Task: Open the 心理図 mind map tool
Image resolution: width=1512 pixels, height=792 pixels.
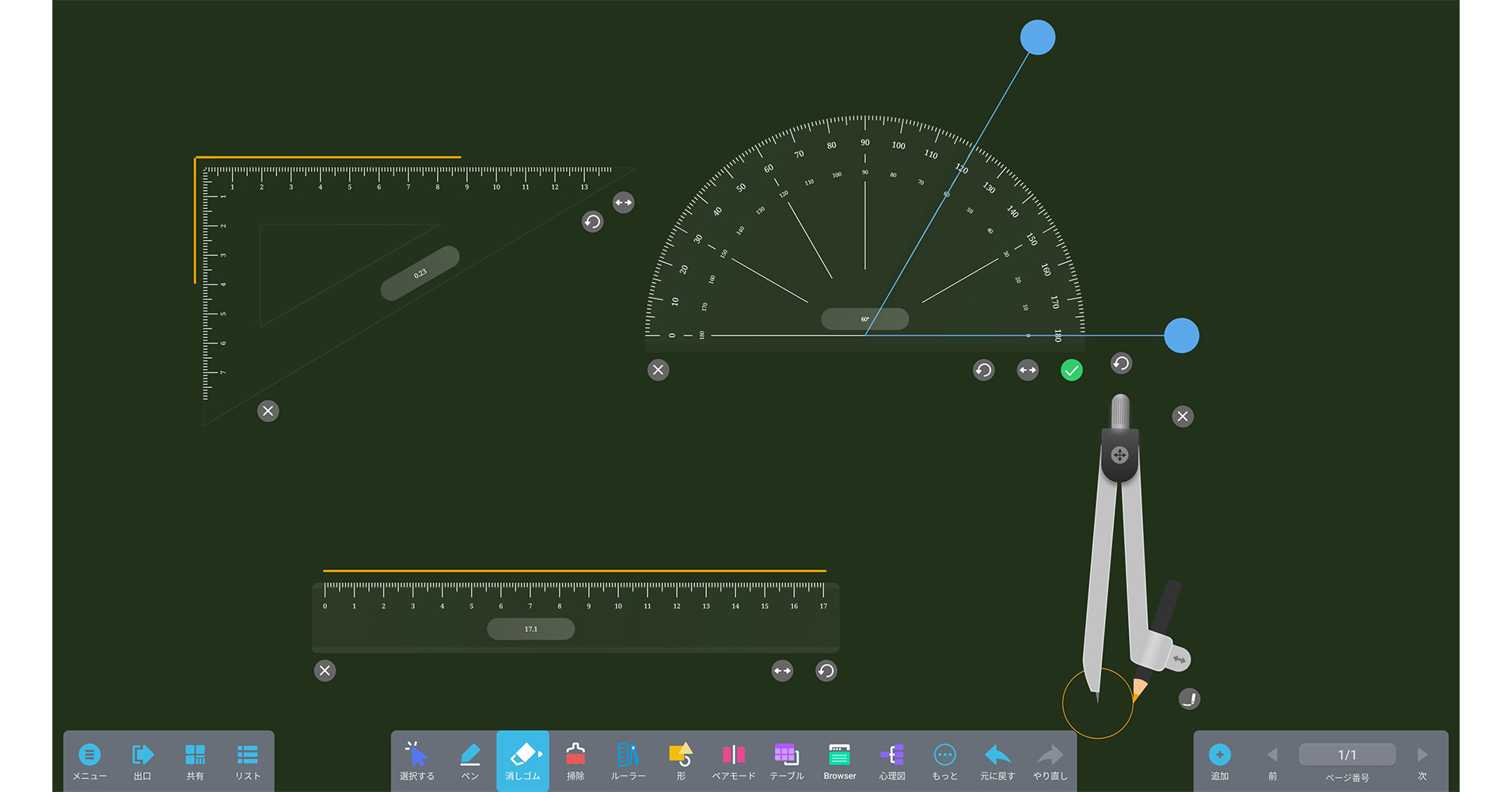Action: (892, 761)
